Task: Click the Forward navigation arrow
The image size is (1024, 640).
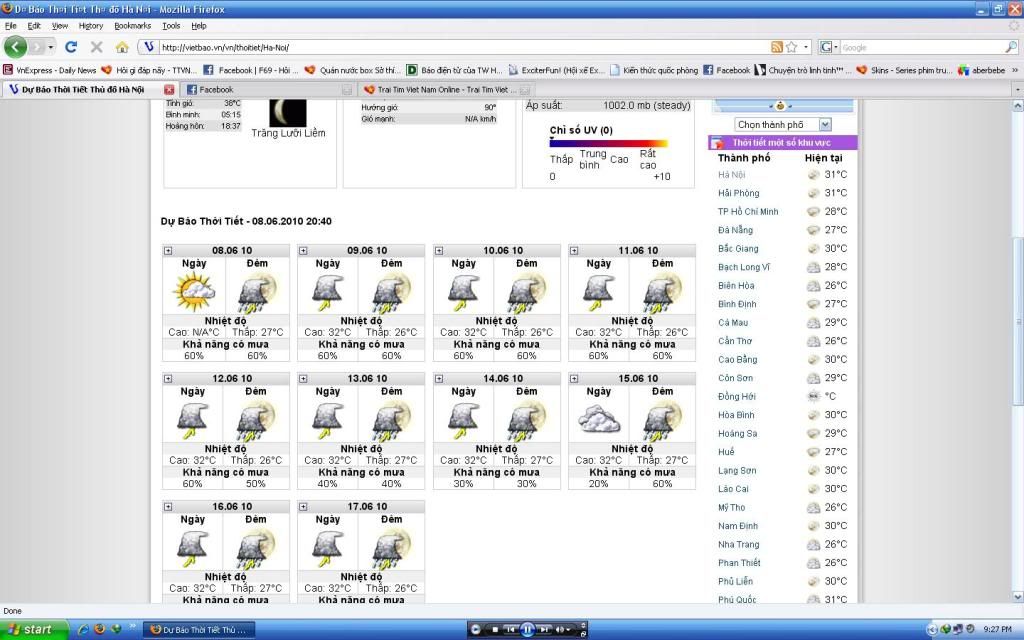Action: point(37,47)
